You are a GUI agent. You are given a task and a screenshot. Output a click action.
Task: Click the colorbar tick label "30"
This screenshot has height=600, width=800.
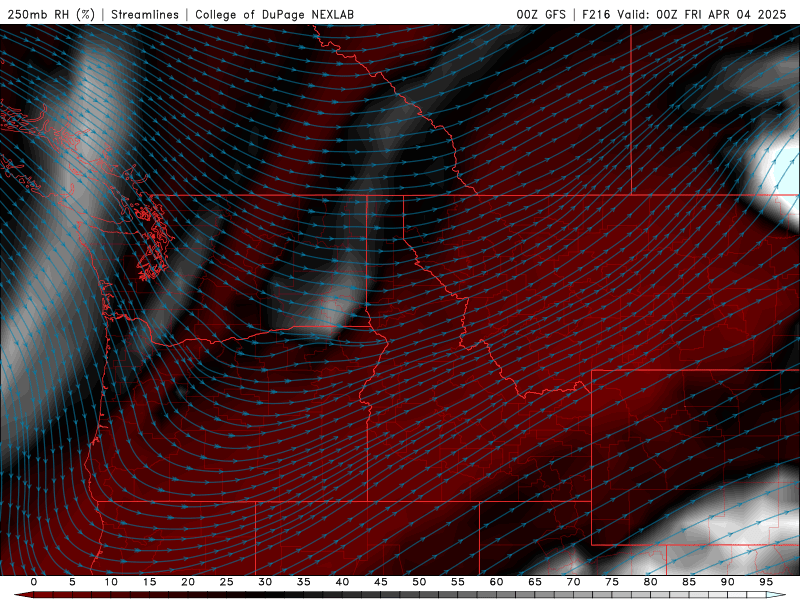click(x=265, y=582)
